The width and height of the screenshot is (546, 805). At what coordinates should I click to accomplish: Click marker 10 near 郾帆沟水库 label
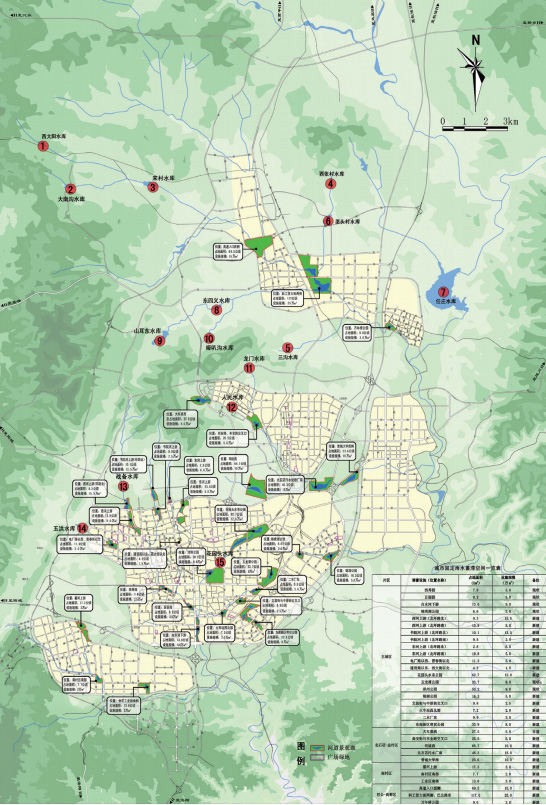(208, 338)
